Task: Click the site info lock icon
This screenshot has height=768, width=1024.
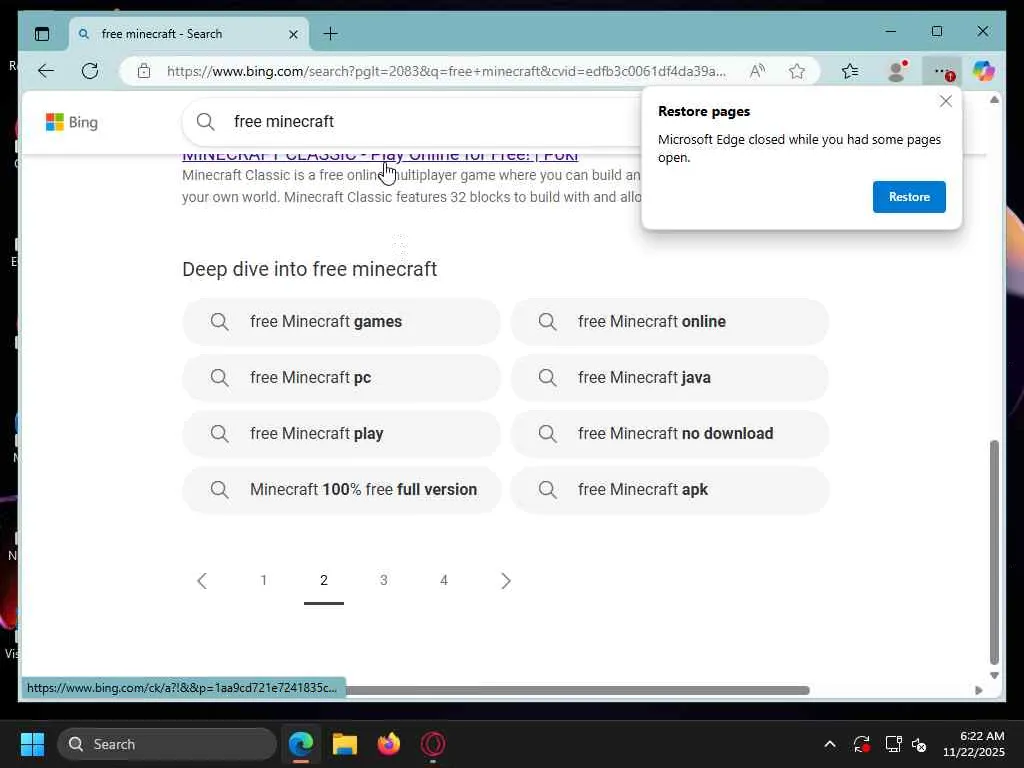Action: click(144, 71)
